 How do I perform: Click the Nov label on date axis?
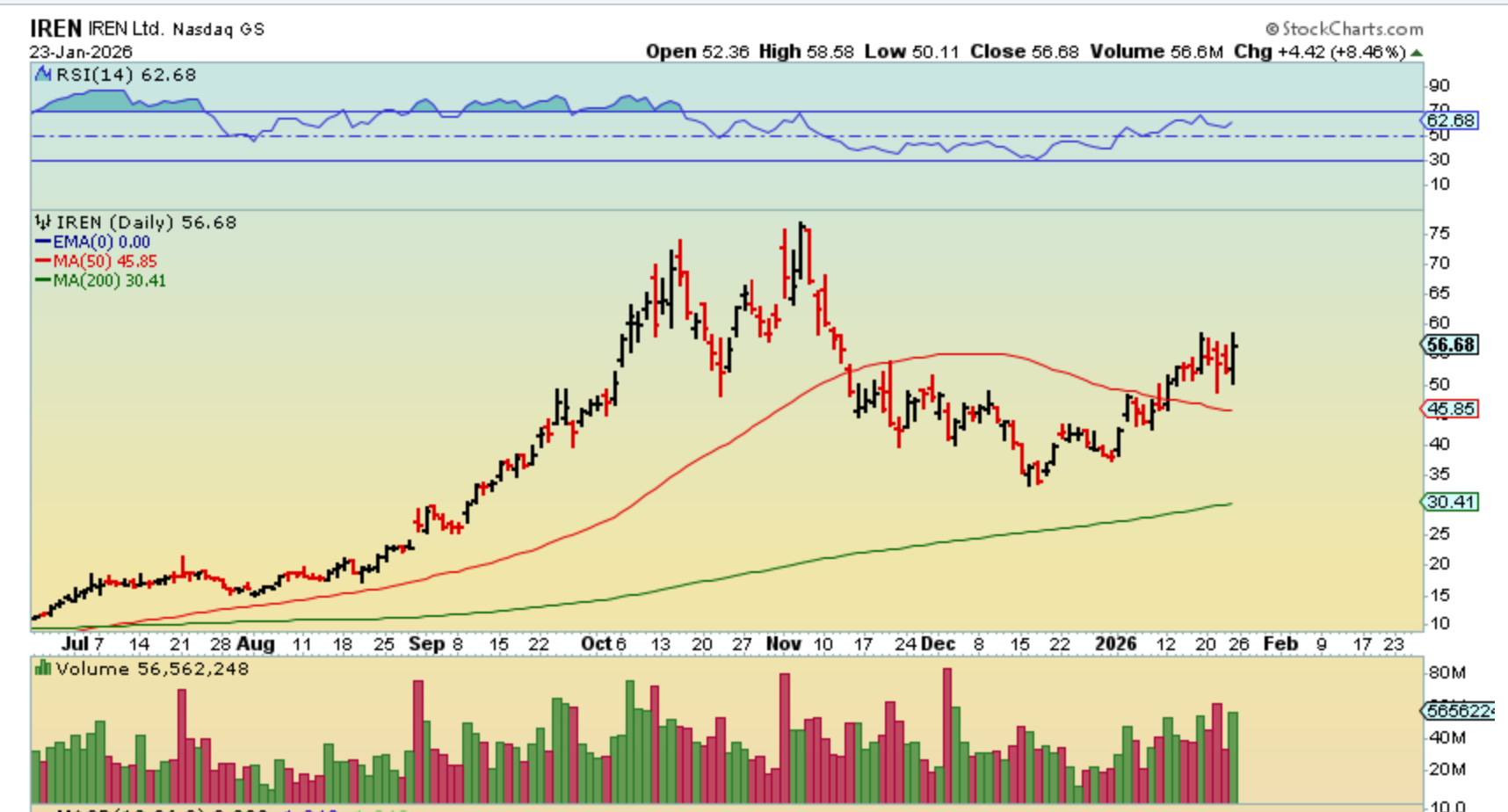coord(783,644)
